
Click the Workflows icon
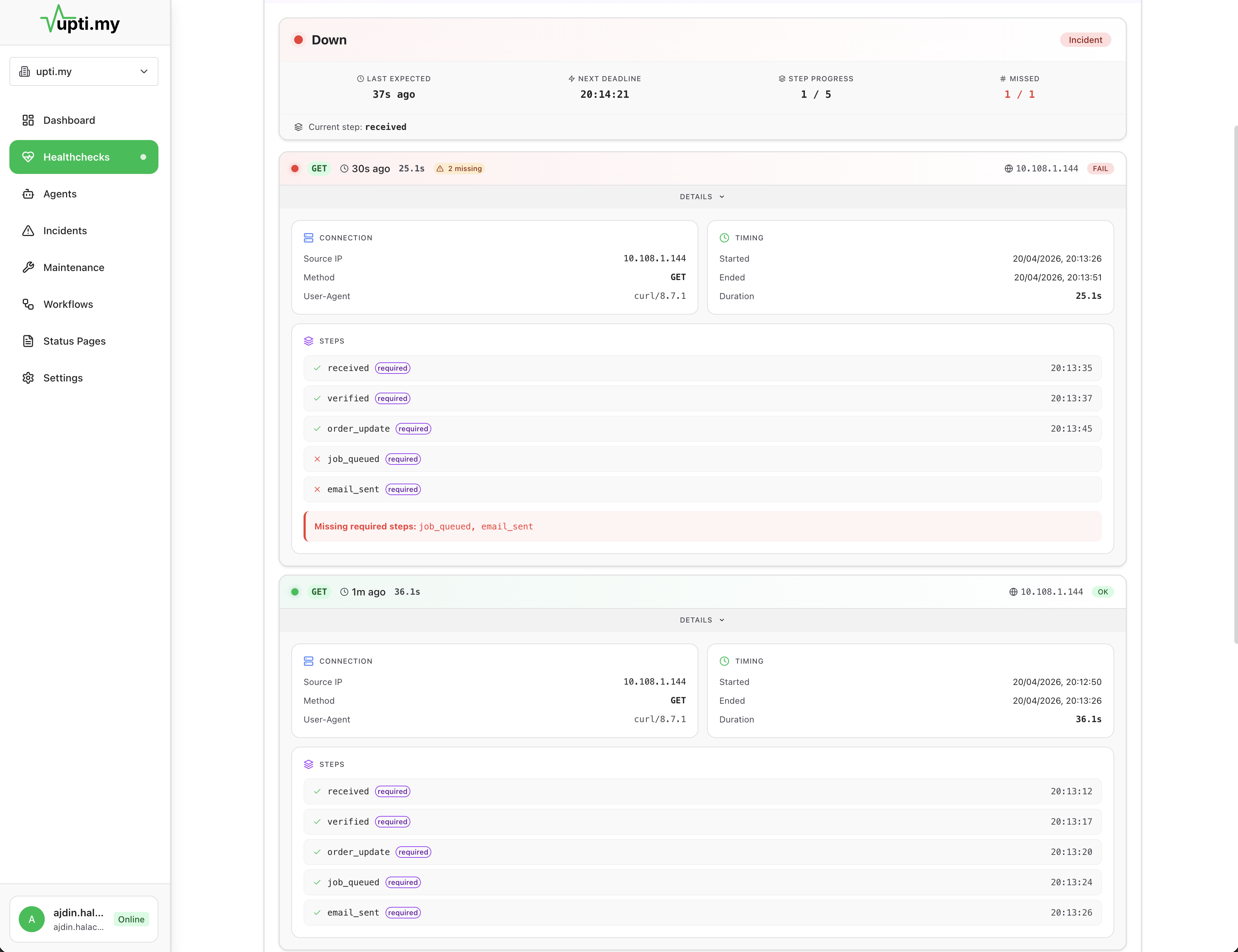click(28, 304)
